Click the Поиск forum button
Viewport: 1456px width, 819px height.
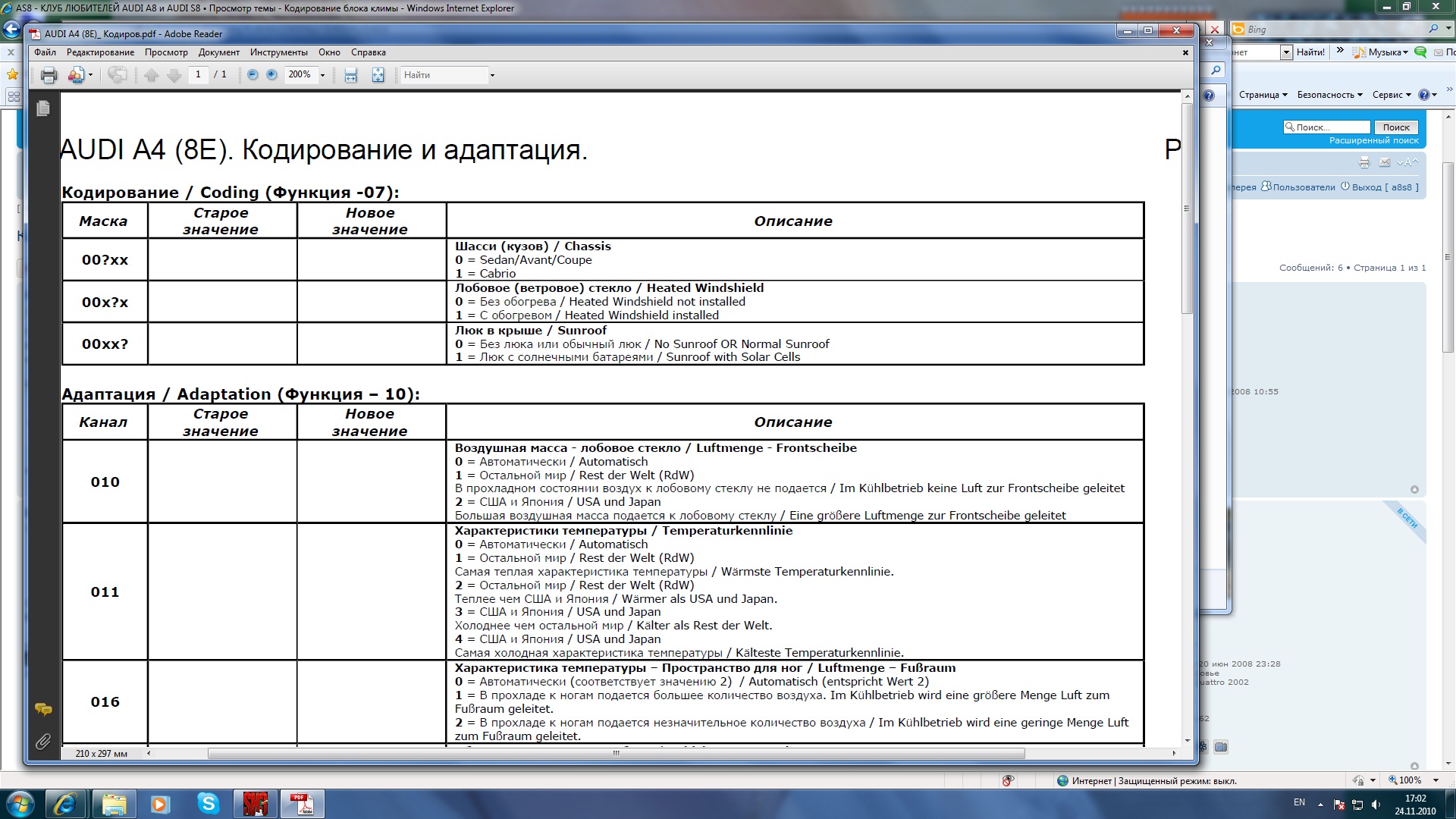[1395, 127]
